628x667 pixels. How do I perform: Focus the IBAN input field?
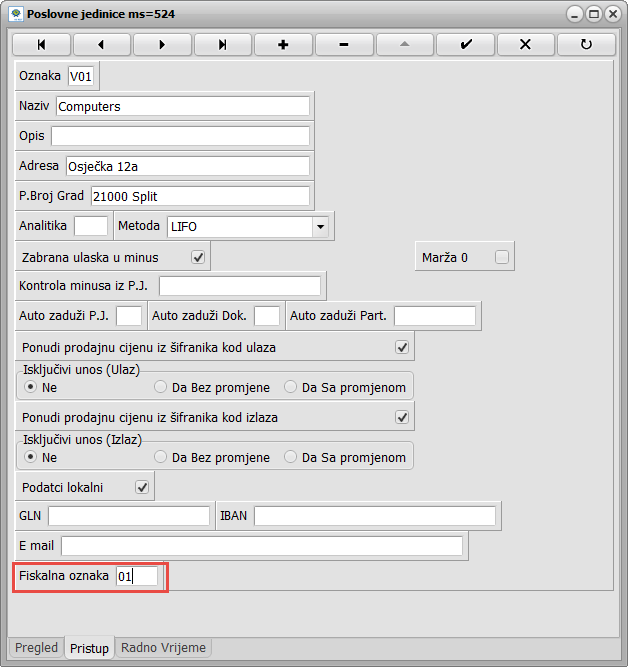tap(375, 516)
